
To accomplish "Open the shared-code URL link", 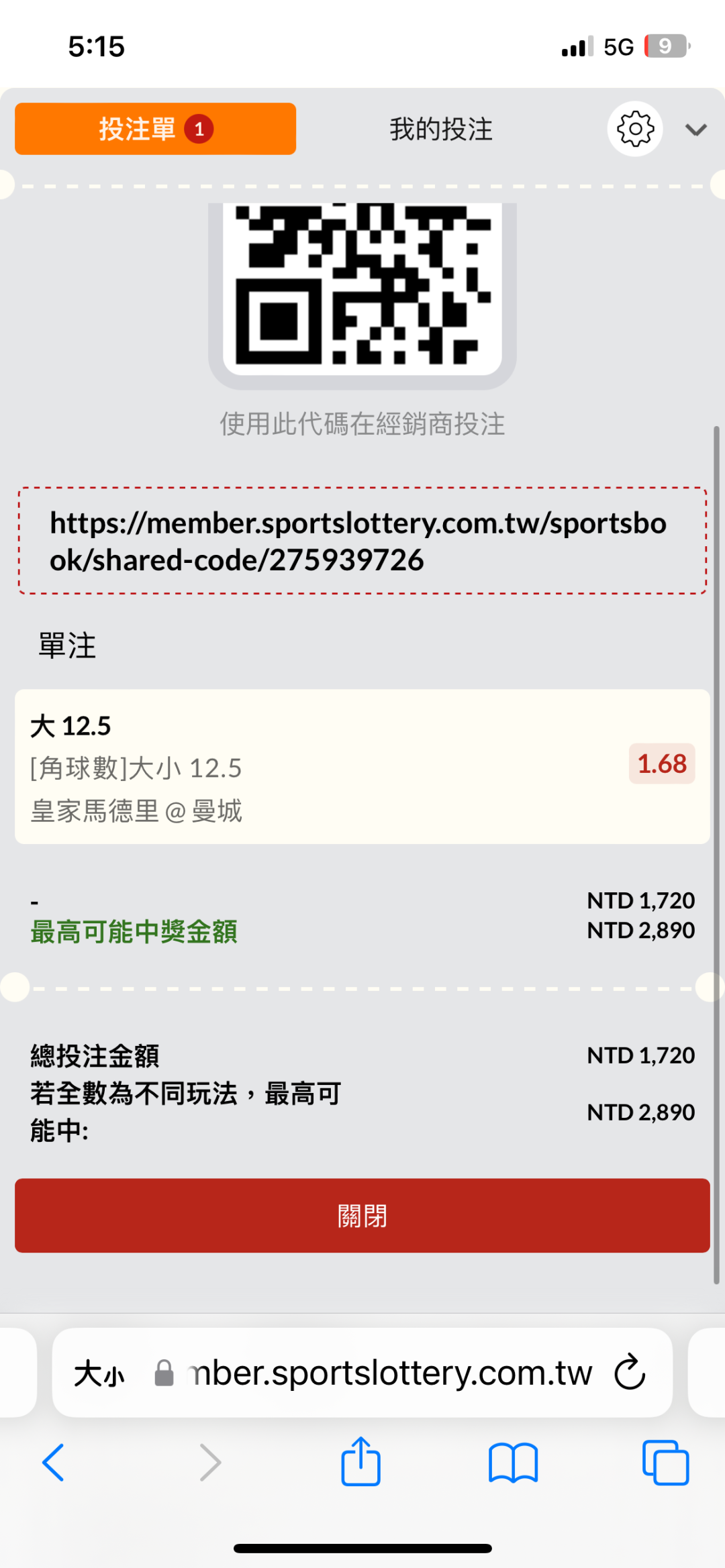I will pyautogui.click(x=358, y=541).
